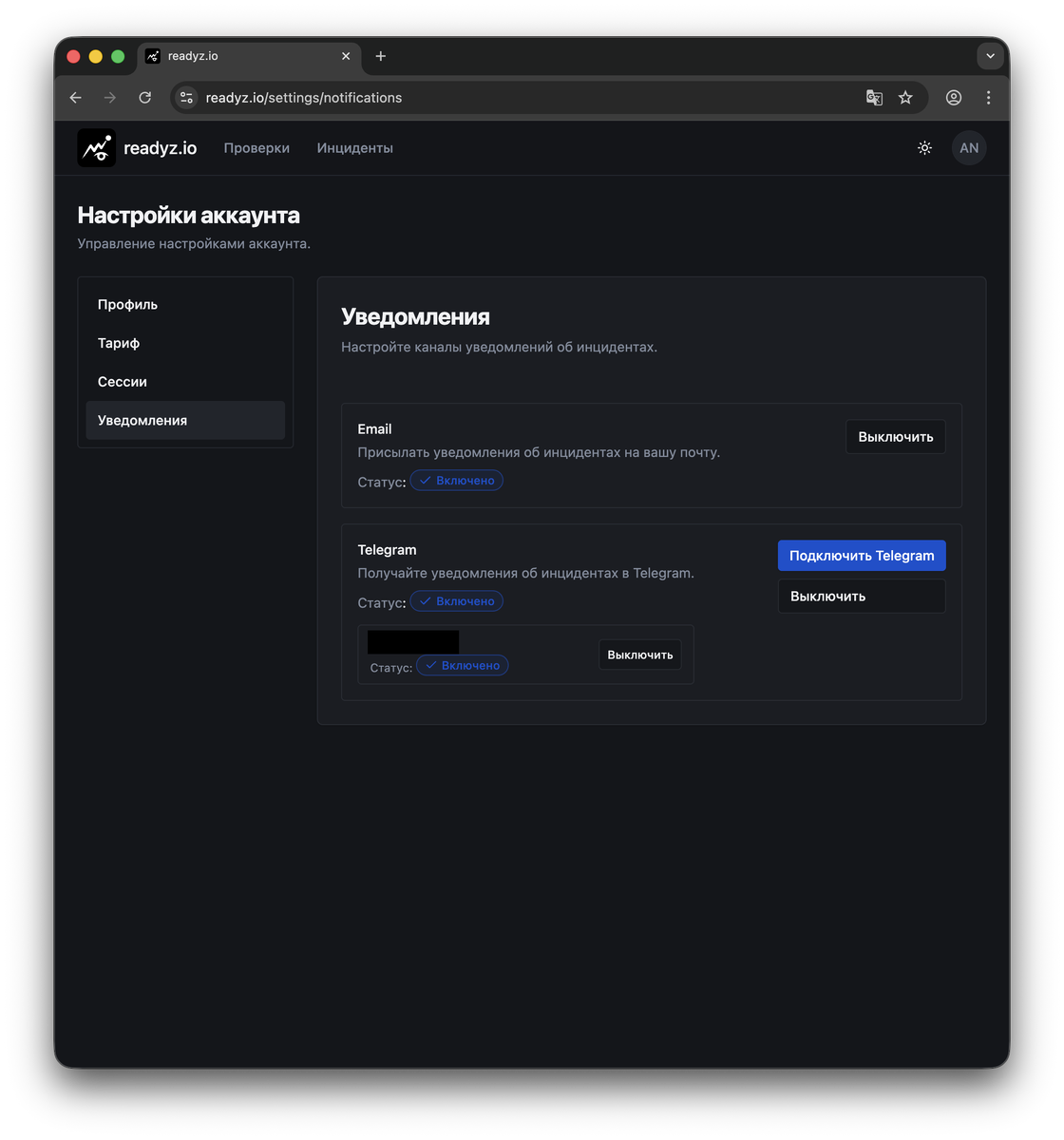
Task: Click the Telegram section Включено badge
Action: click(x=457, y=601)
